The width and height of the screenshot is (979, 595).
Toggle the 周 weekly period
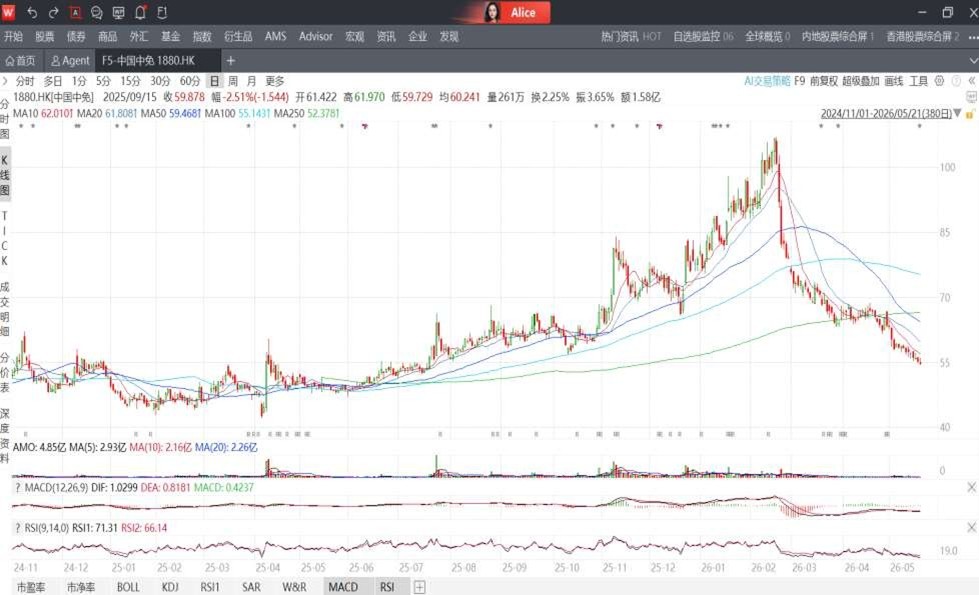point(233,81)
